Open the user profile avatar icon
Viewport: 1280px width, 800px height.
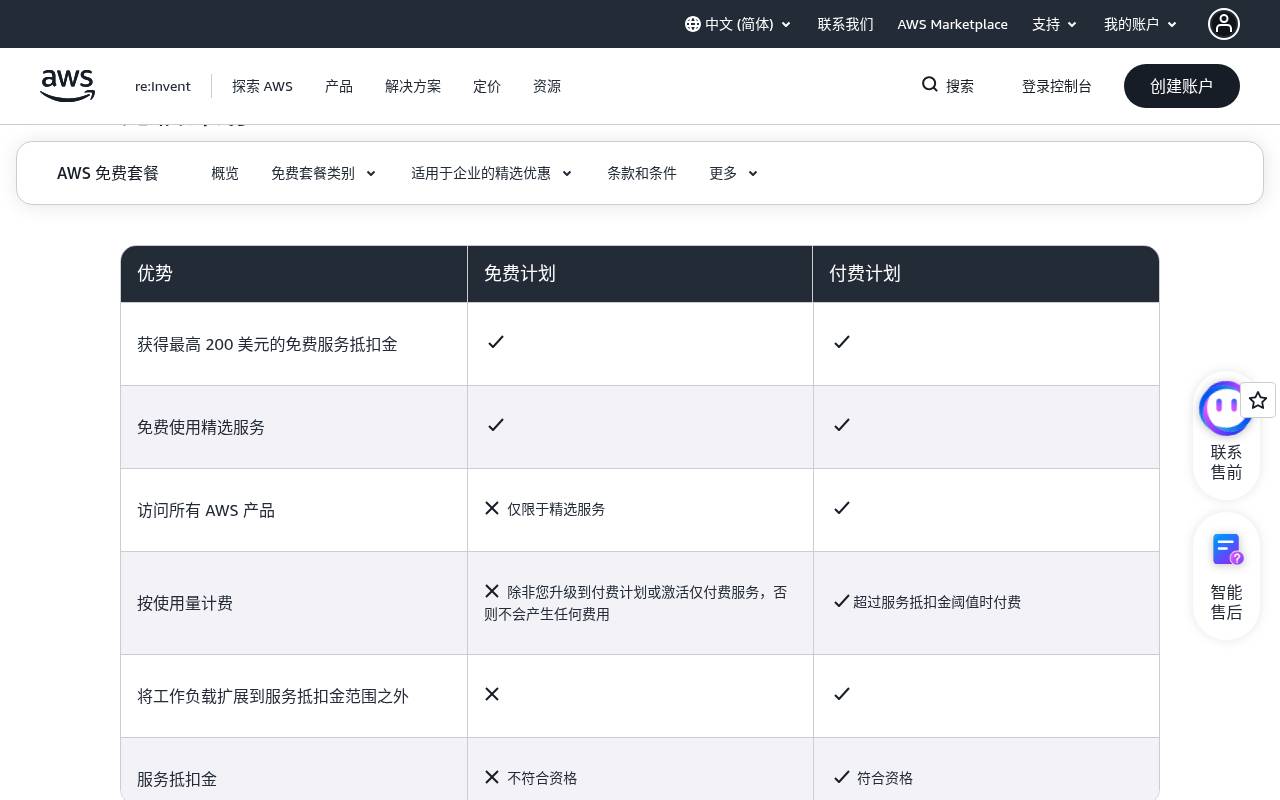1224,24
